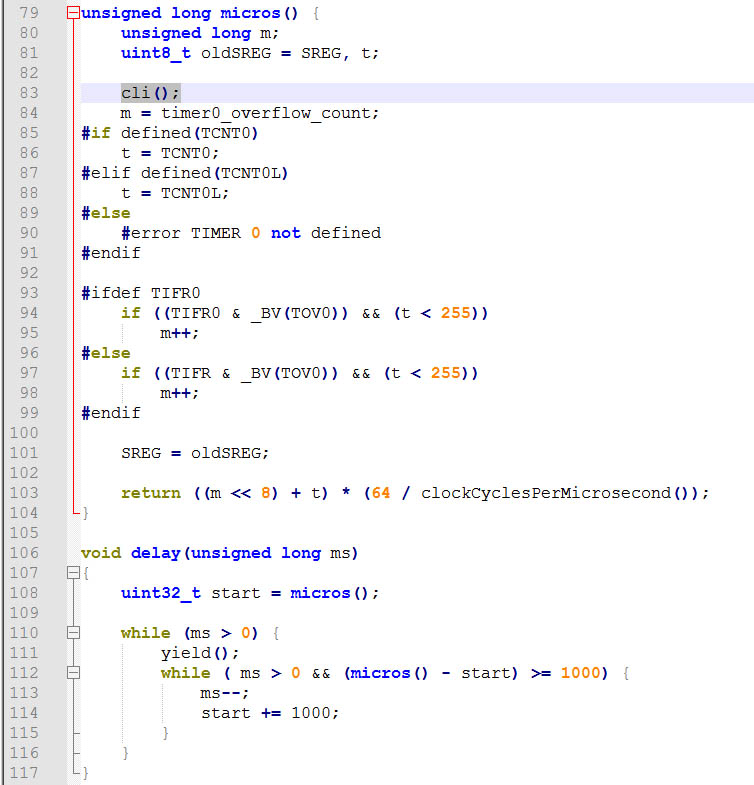Click 'ms--;' on line 113

(x=224, y=693)
